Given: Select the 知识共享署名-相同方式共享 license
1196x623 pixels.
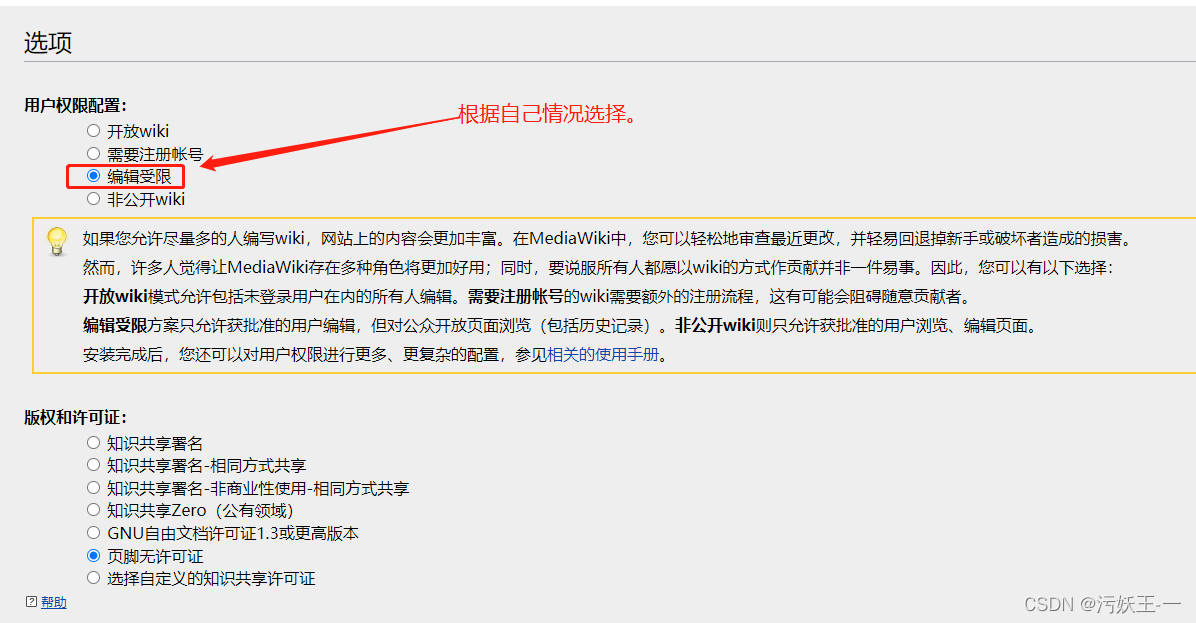Looking at the screenshot, I should coord(93,464).
